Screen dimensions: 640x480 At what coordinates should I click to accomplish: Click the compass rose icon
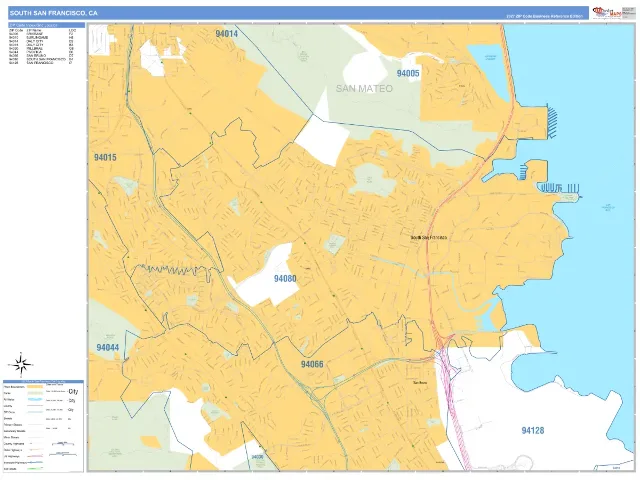[x=21, y=364]
